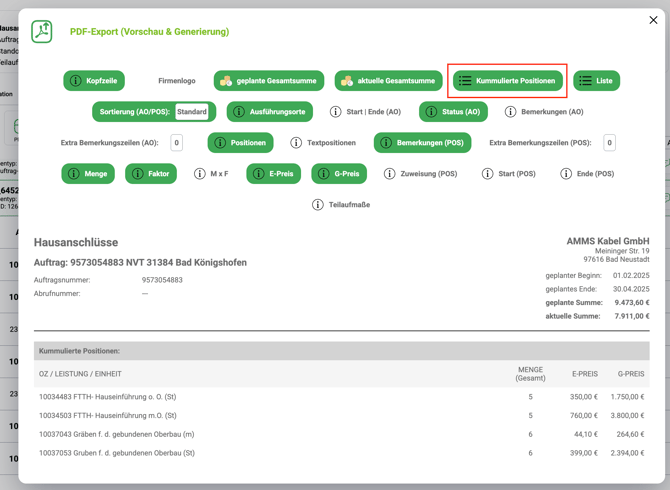670x490 pixels.
Task: Click info icon next to Bemerkungen (AO)
Action: pos(511,112)
